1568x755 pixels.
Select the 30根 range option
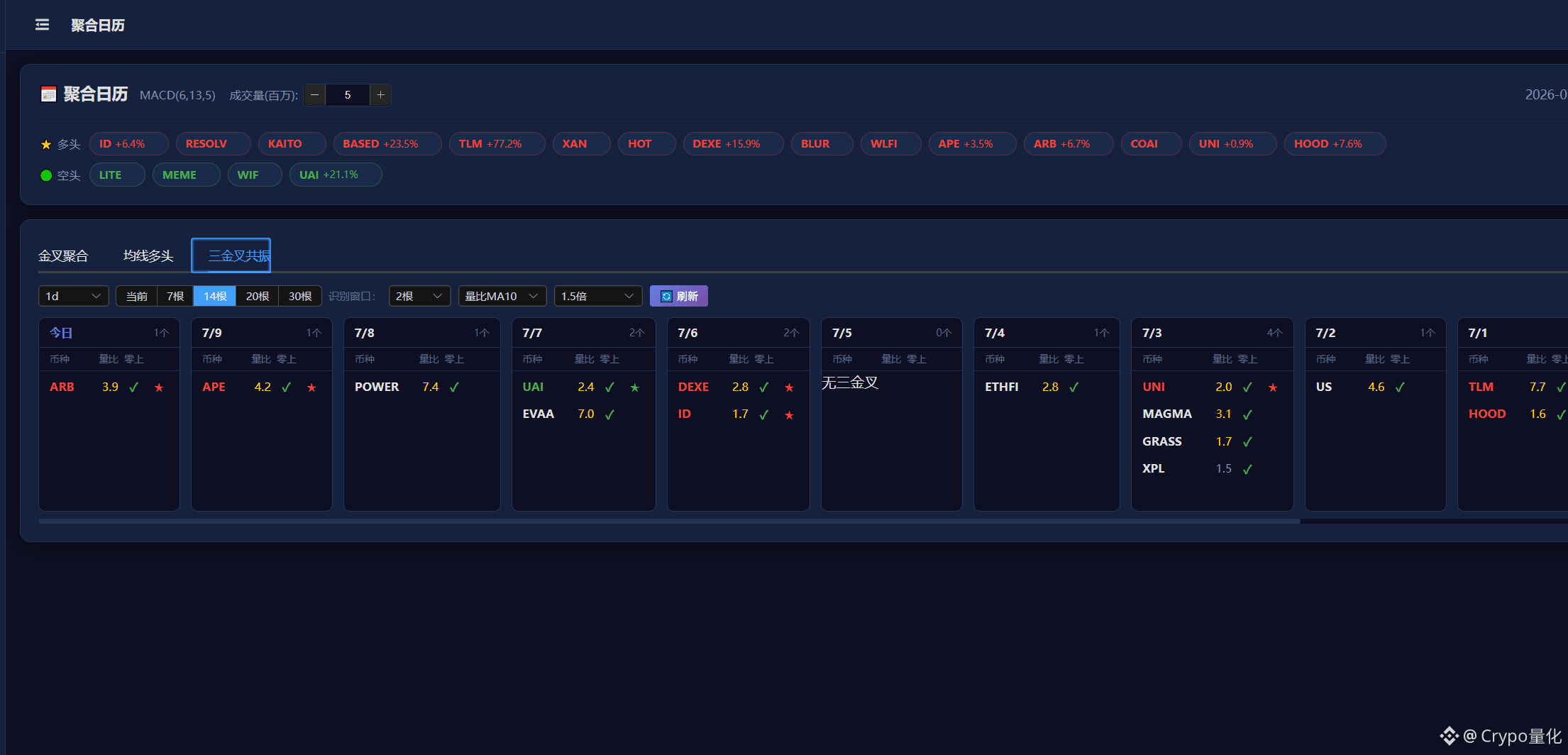pyautogui.click(x=300, y=296)
